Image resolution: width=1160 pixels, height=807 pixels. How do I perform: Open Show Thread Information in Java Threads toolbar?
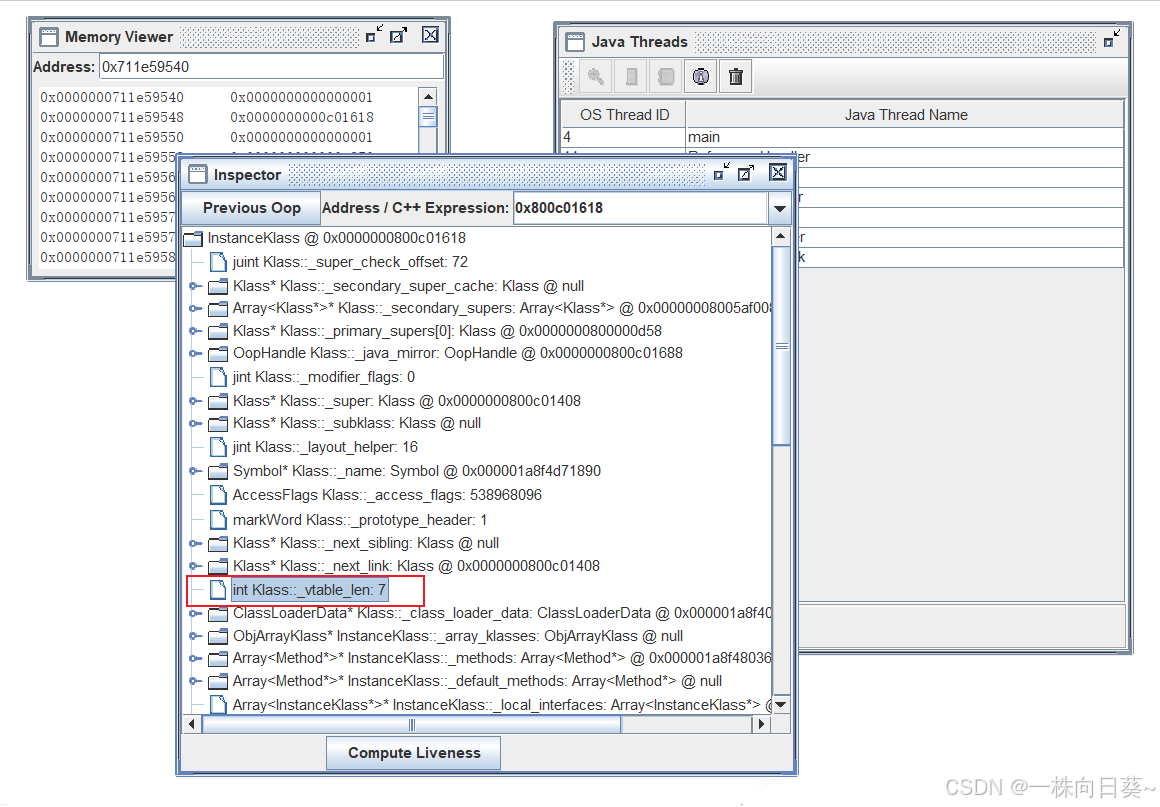[x=701, y=76]
